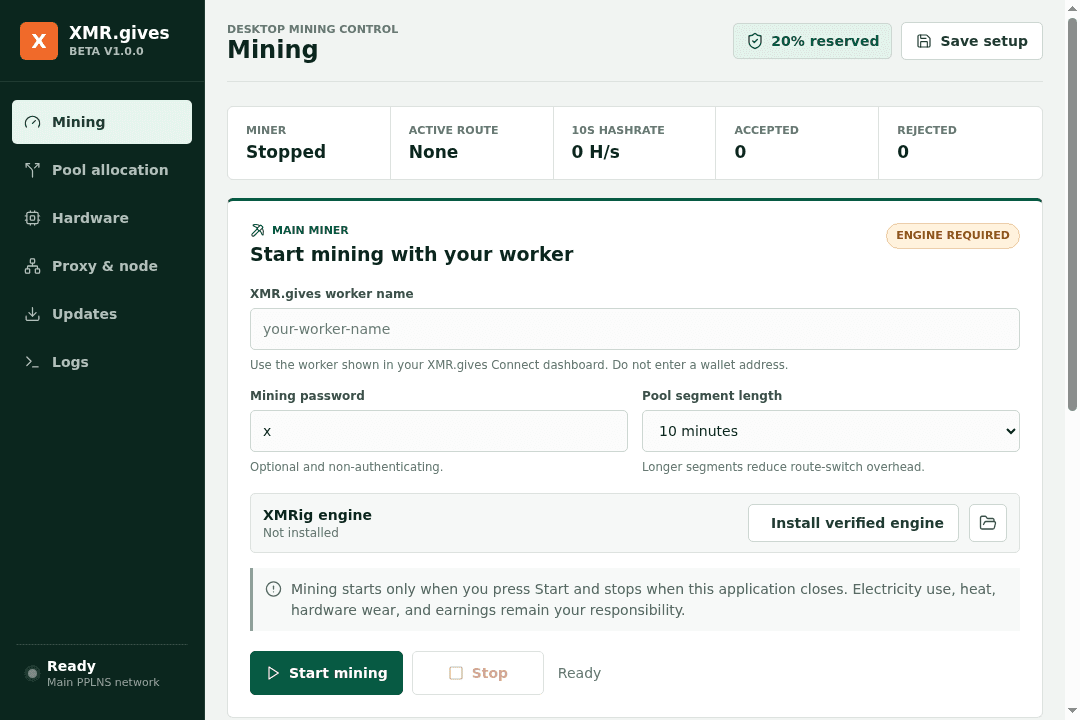Switch to the Proxy & node section
This screenshot has width=1080, height=720.
pyautogui.click(x=102, y=266)
